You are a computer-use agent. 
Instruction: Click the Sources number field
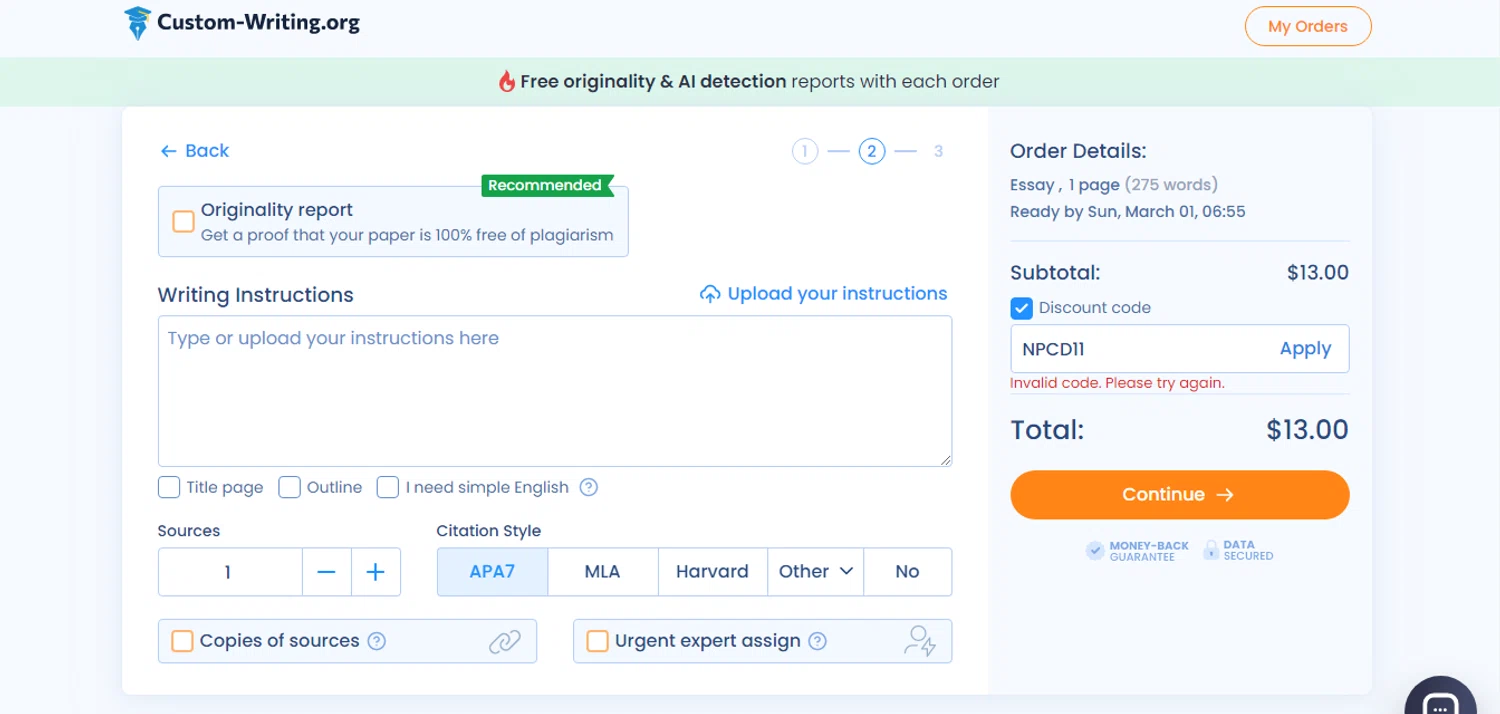point(230,572)
